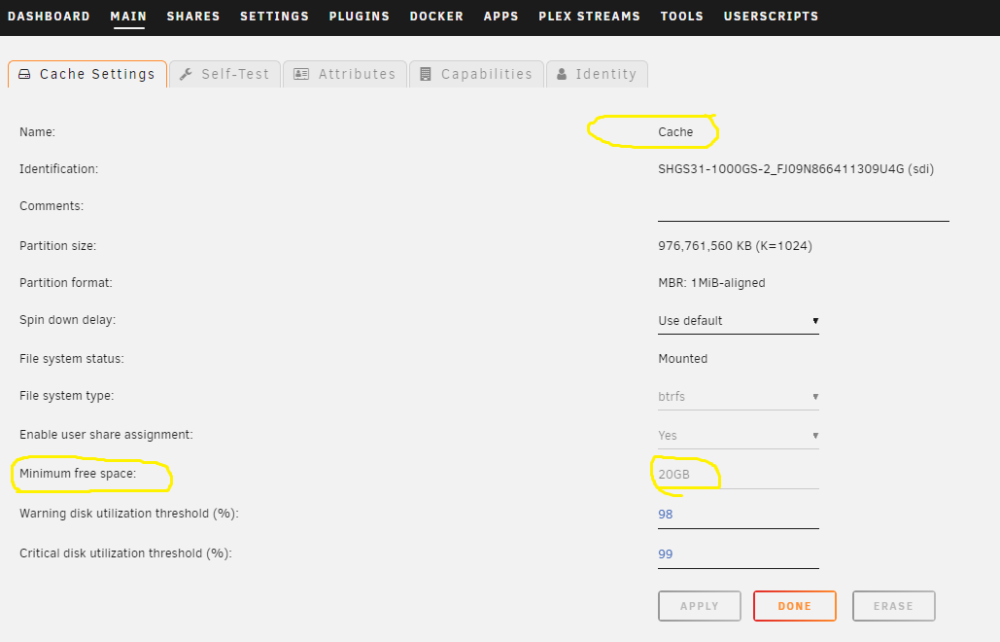Click the 'Identification:' label
Screen dimensions: 1000x642
click(59, 169)
